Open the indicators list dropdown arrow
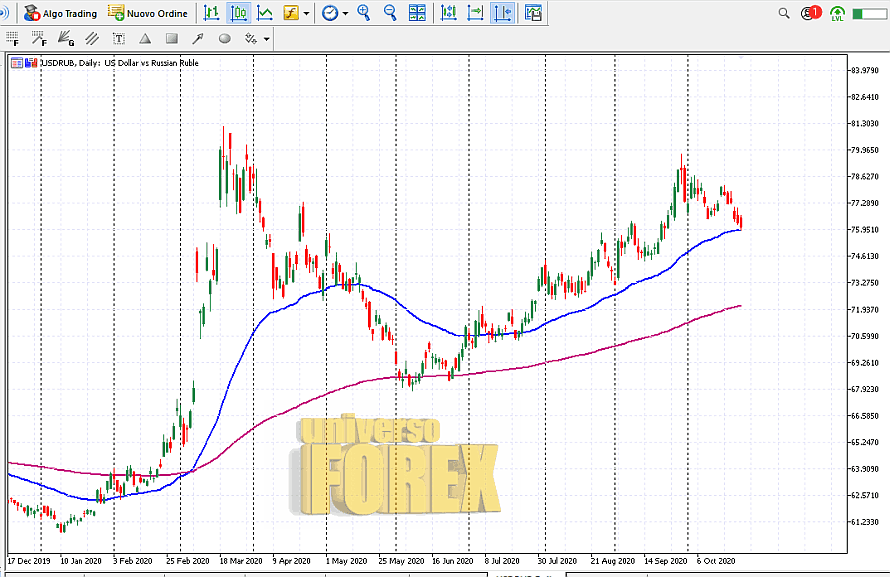The width and height of the screenshot is (890, 577). tap(307, 14)
